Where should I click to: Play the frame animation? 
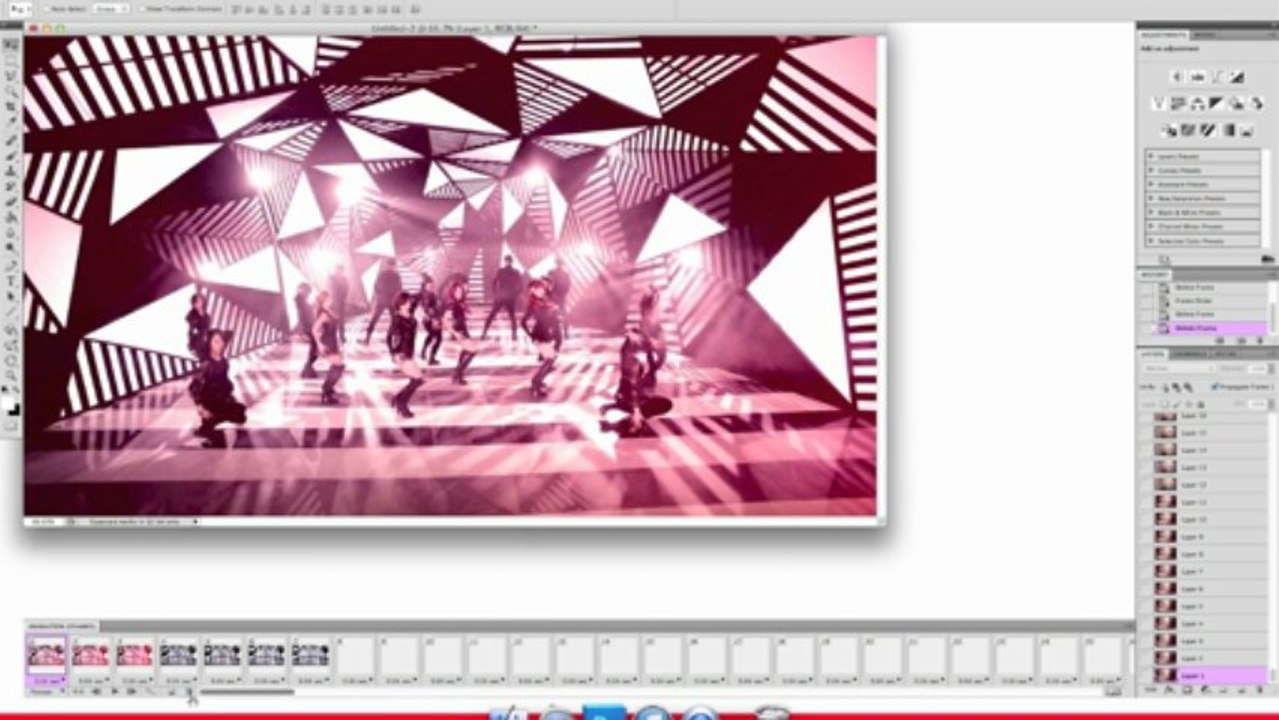[114, 692]
